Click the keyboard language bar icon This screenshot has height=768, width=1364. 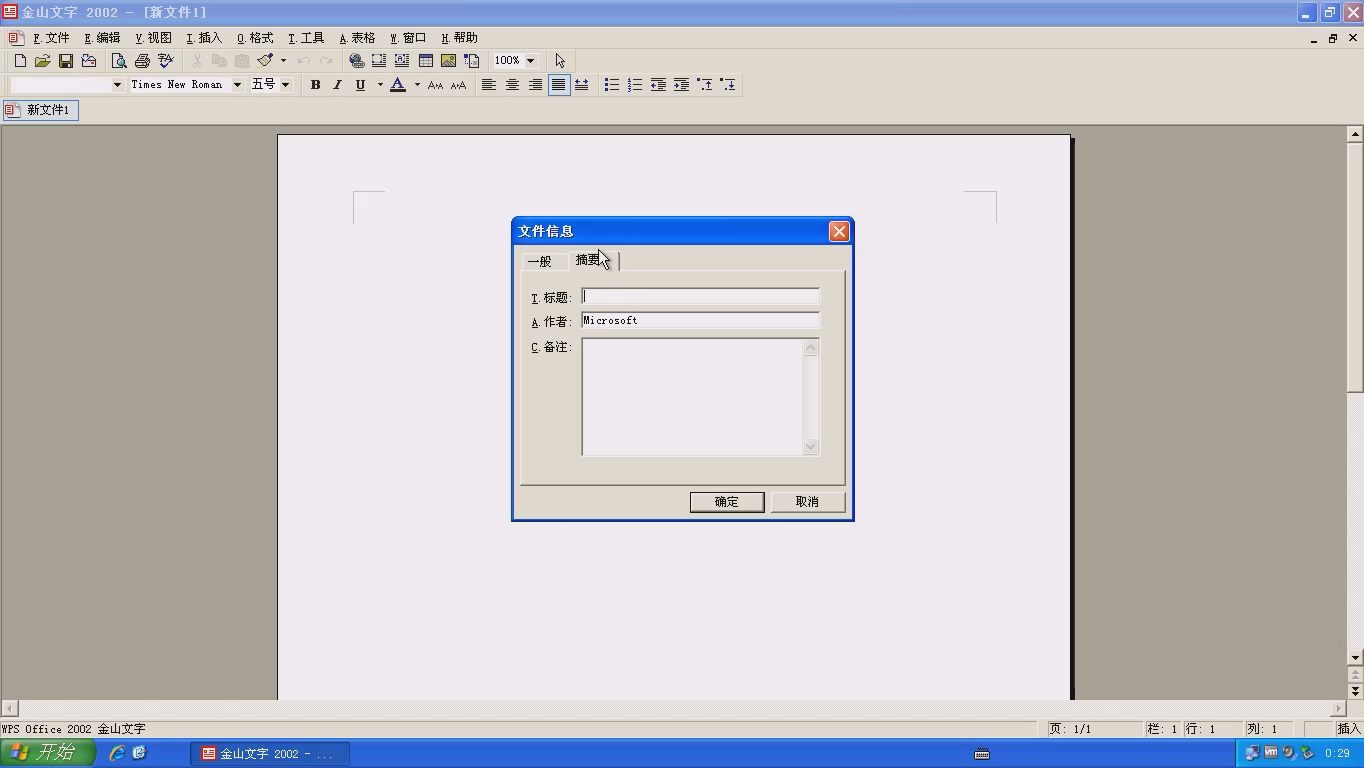coord(982,754)
